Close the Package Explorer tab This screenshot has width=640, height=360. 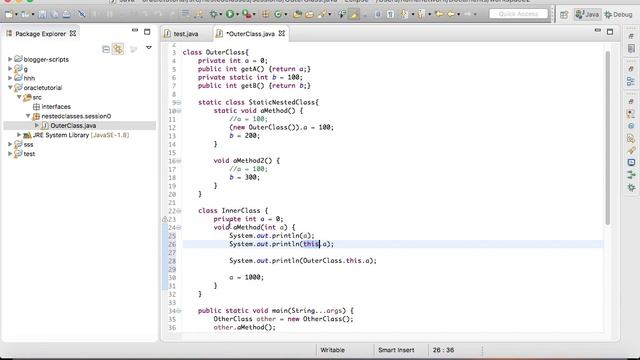pyautogui.click(x=73, y=33)
